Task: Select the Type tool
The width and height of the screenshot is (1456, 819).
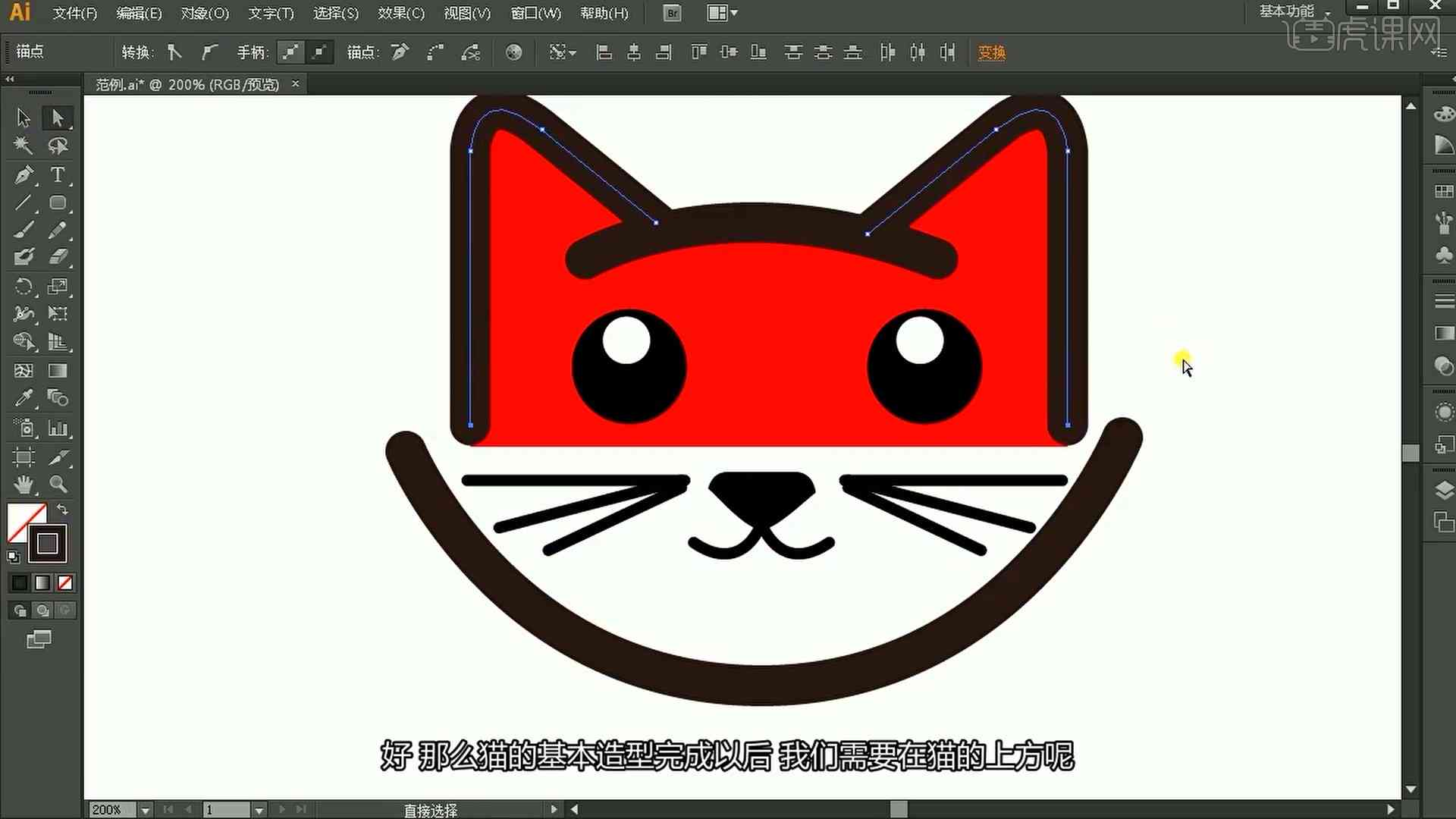Action: click(58, 174)
